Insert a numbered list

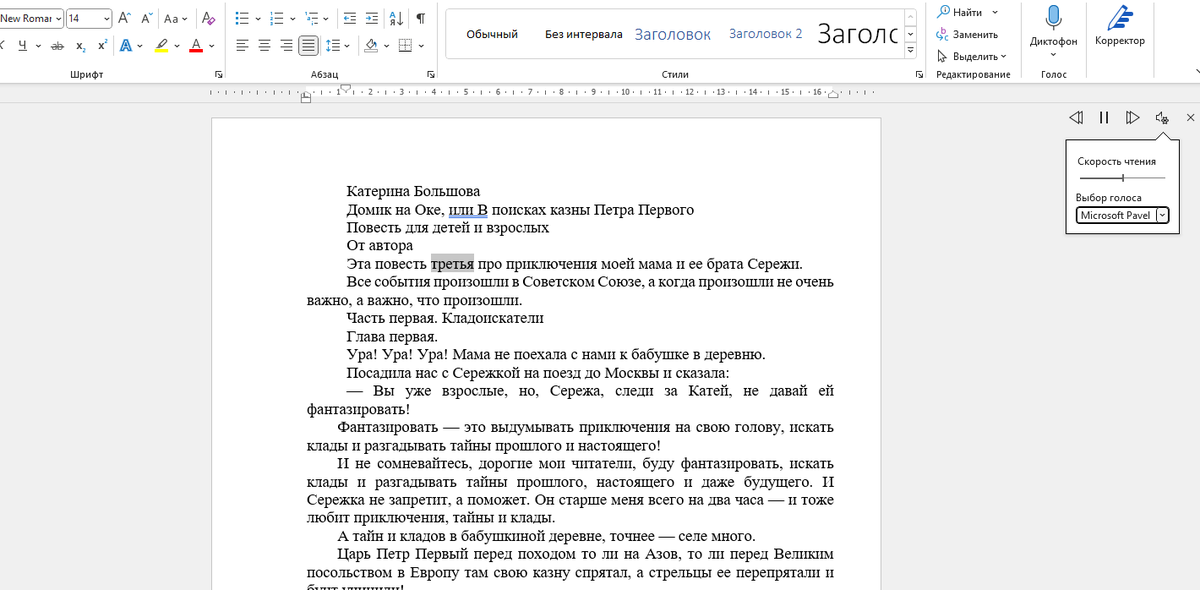click(x=277, y=19)
